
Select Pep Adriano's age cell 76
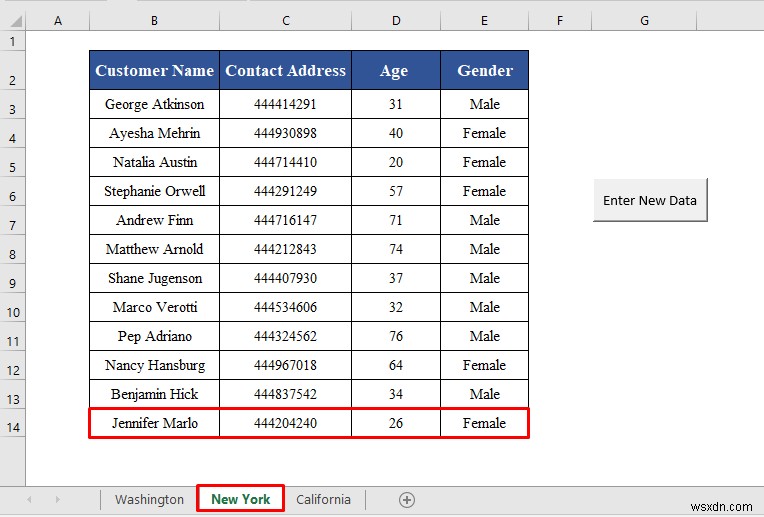coord(396,336)
